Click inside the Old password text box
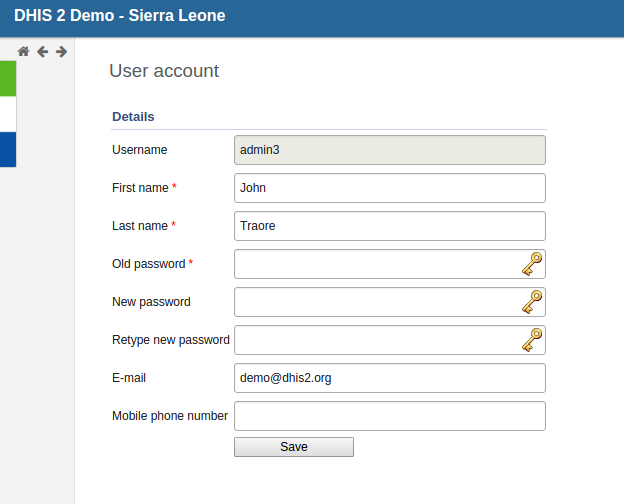 point(375,264)
